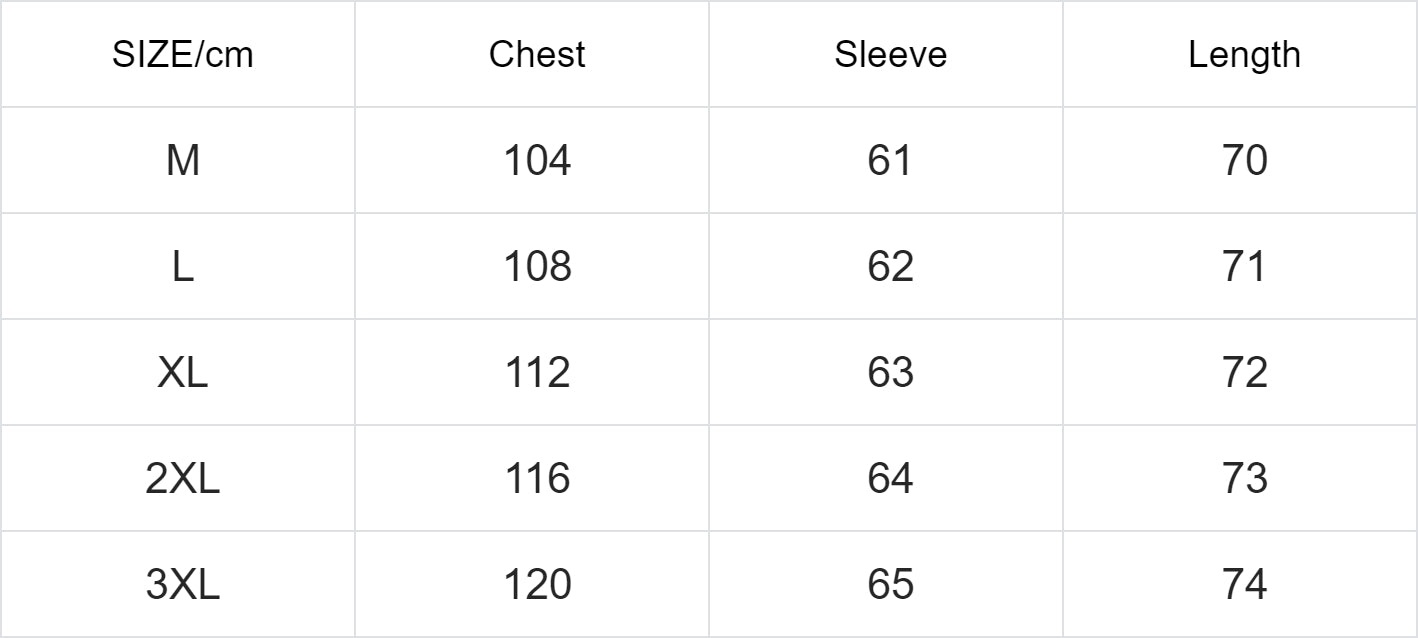Select length value 70

click(1244, 160)
